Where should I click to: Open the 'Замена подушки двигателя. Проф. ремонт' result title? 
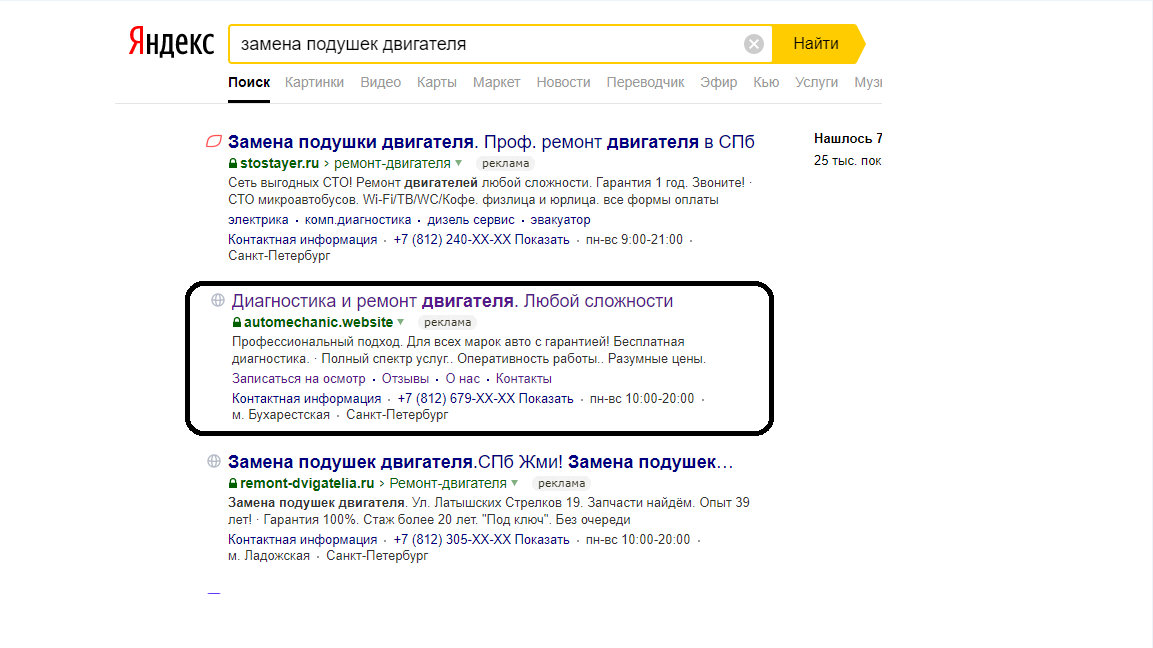tap(491, 142)
